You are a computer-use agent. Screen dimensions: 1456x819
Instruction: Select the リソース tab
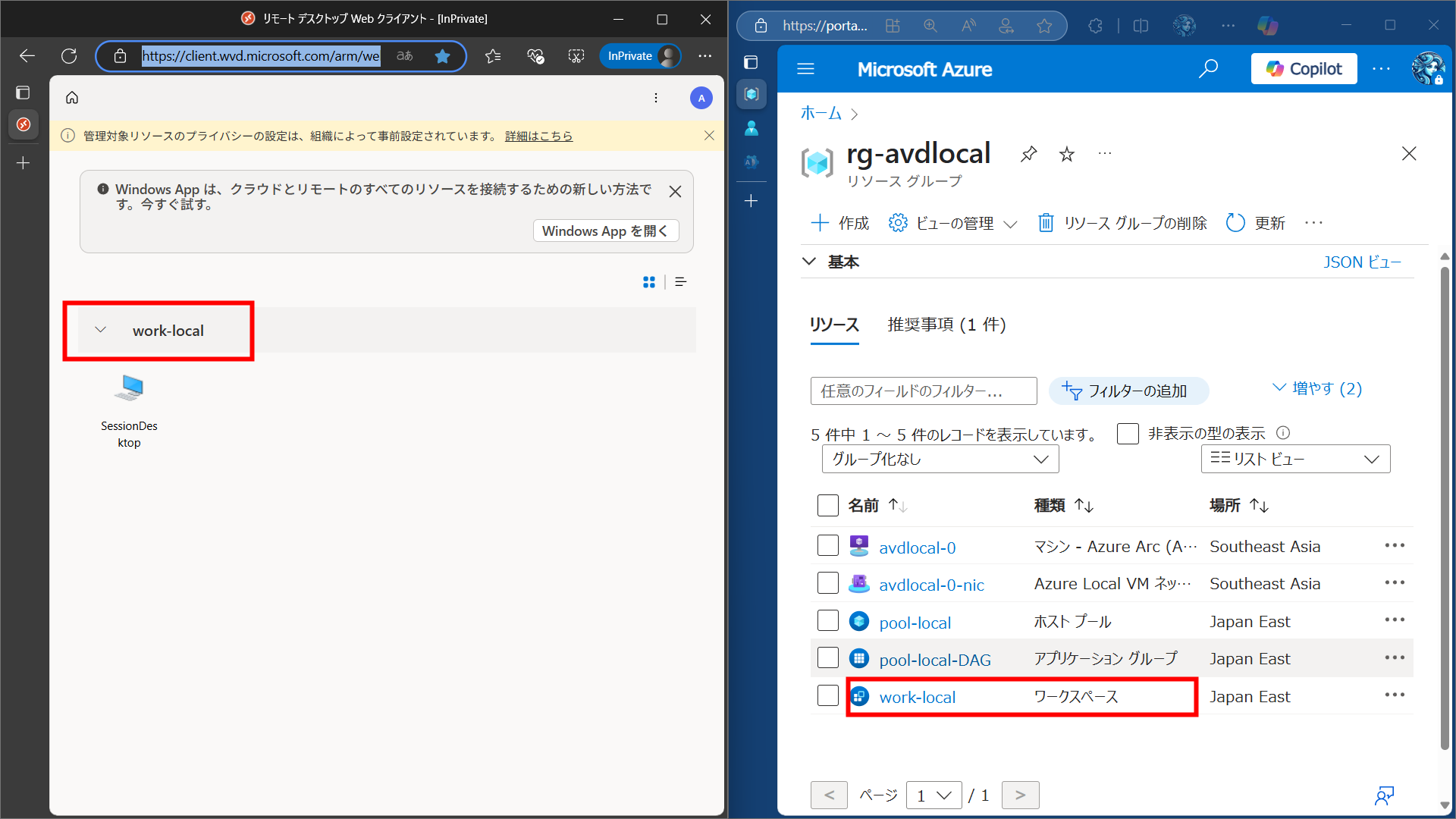[x=834, y=325]
